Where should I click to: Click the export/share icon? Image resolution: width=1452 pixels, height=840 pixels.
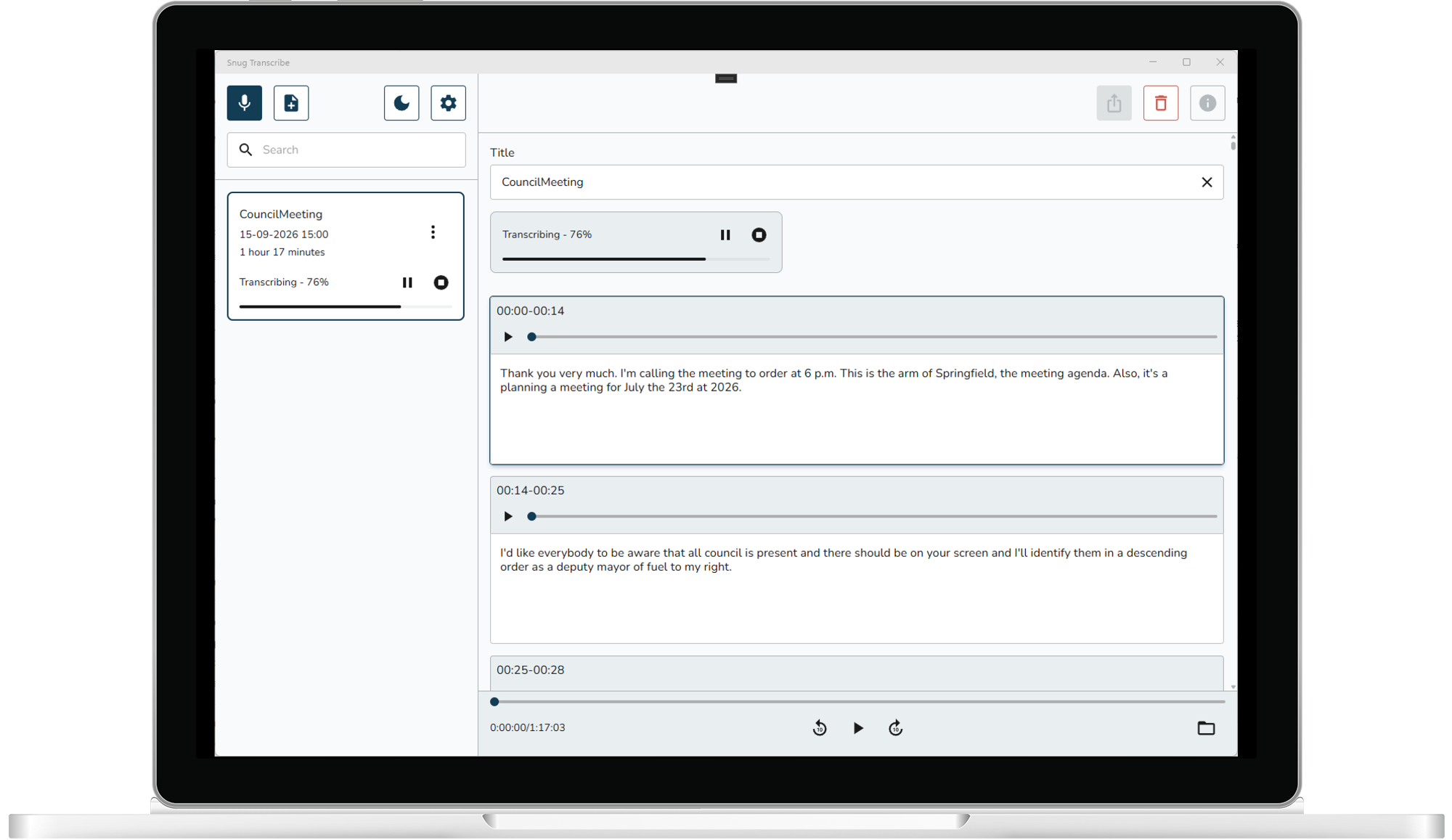tap(1114, 103)
